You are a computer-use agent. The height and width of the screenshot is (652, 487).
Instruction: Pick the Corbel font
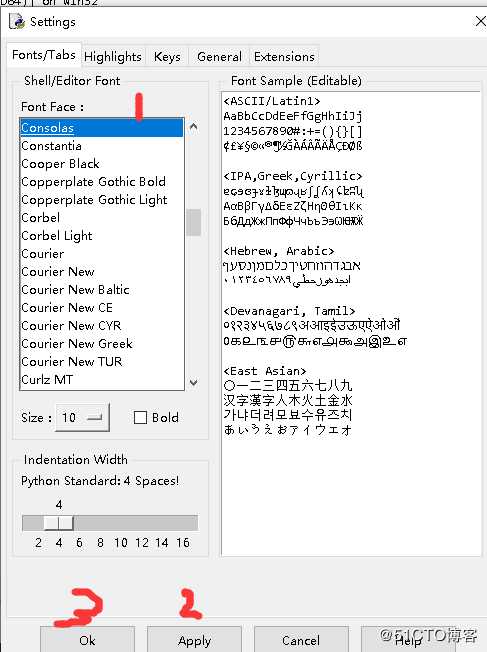101,217
